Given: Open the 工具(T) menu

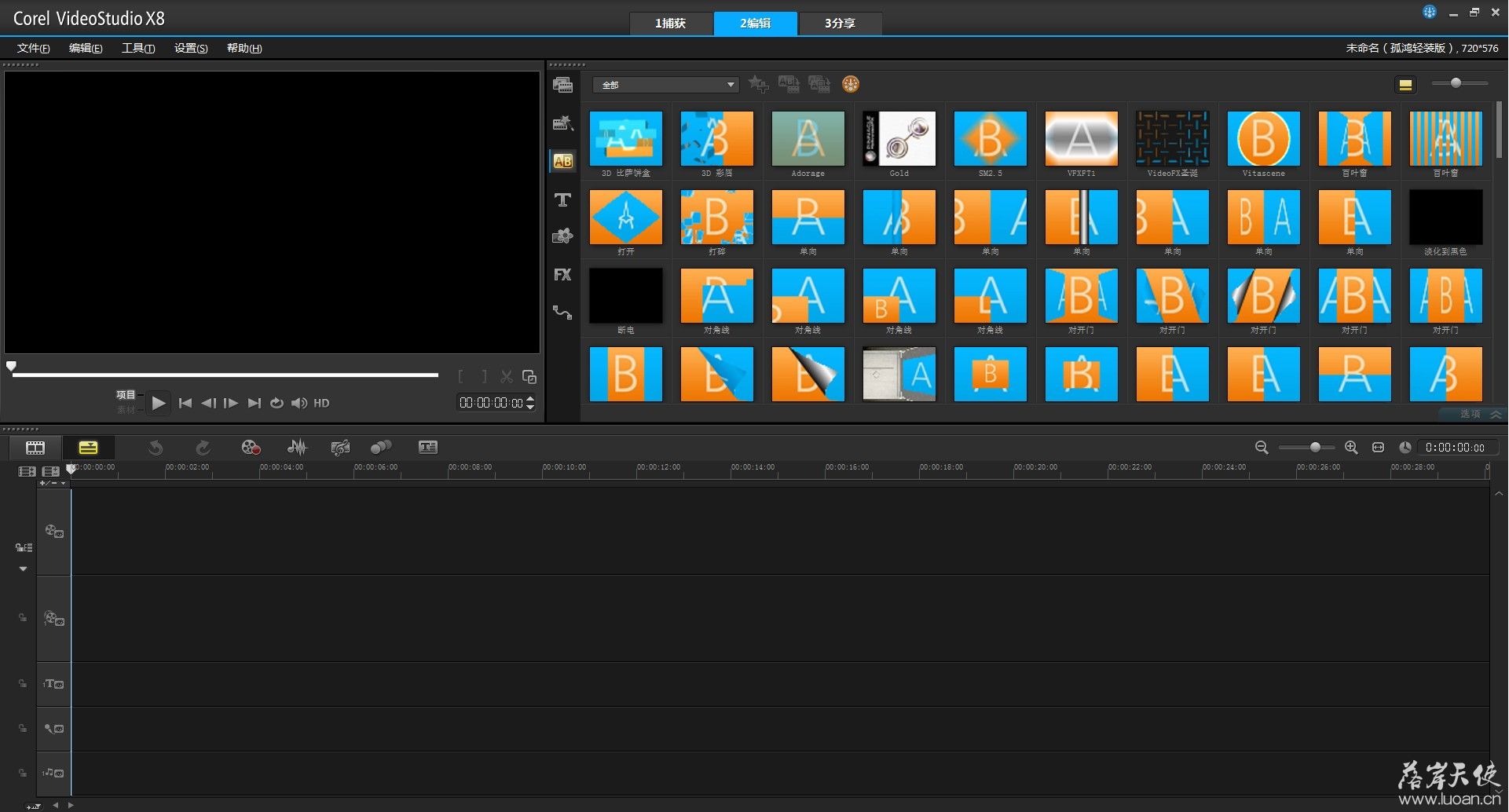Looking at the screenshot, I should (x=138, y=49).
